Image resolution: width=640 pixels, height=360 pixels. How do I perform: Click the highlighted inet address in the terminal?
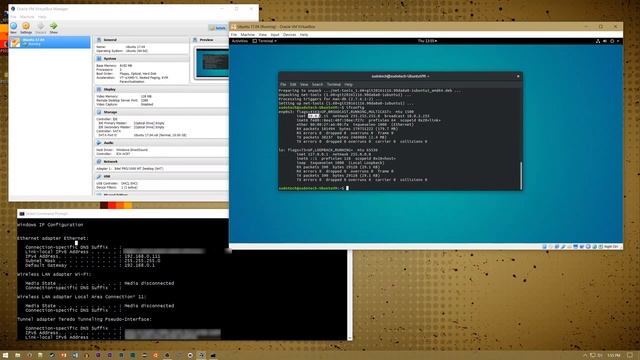(313, 116)
